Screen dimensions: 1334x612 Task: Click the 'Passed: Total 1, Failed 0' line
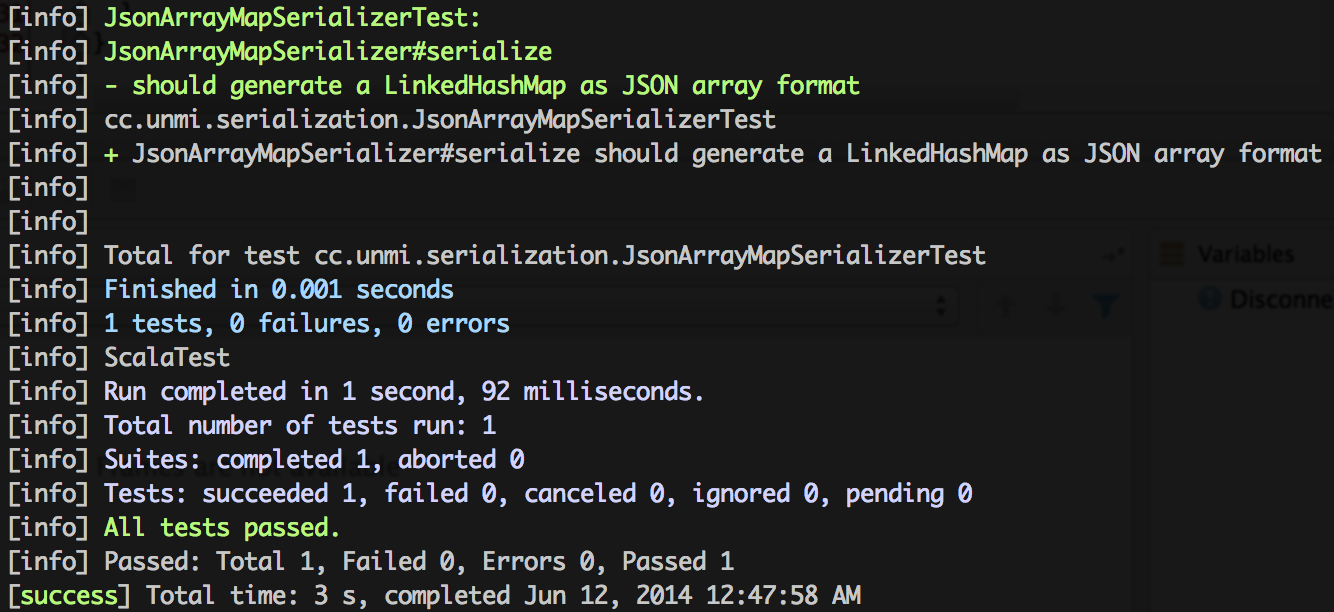pyautogui.click(x=419, y=561)
